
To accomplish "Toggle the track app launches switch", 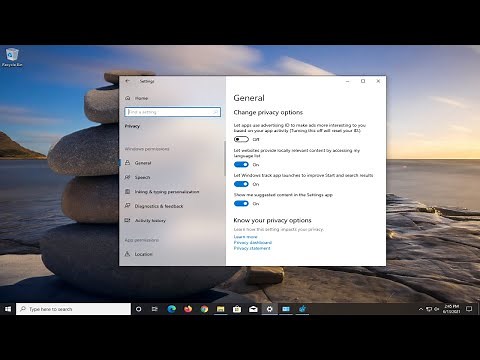I will pyautogui.click(x=241, y=184).
